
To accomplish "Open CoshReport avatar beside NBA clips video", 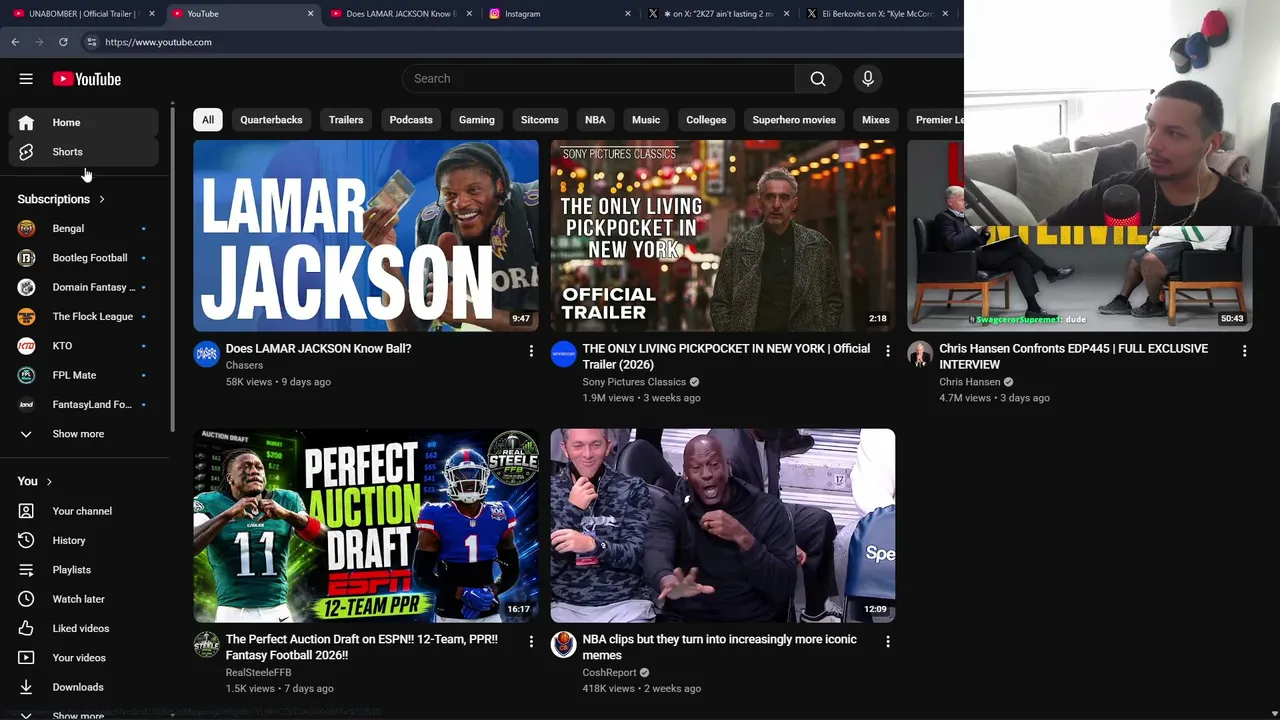I will click(564, 645).
